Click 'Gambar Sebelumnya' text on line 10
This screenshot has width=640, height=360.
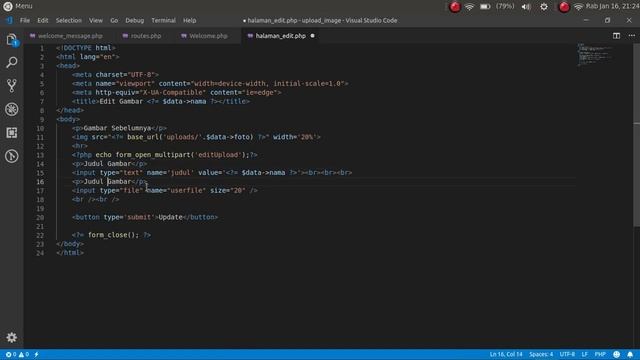pos(117,128)
